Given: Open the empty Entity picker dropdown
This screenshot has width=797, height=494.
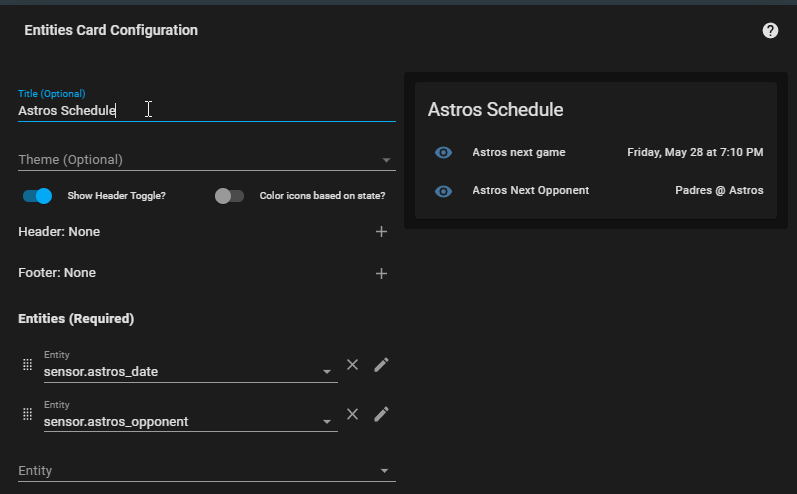Looking at the screenshot, I should pyautogui.click(x=207, y=471).
